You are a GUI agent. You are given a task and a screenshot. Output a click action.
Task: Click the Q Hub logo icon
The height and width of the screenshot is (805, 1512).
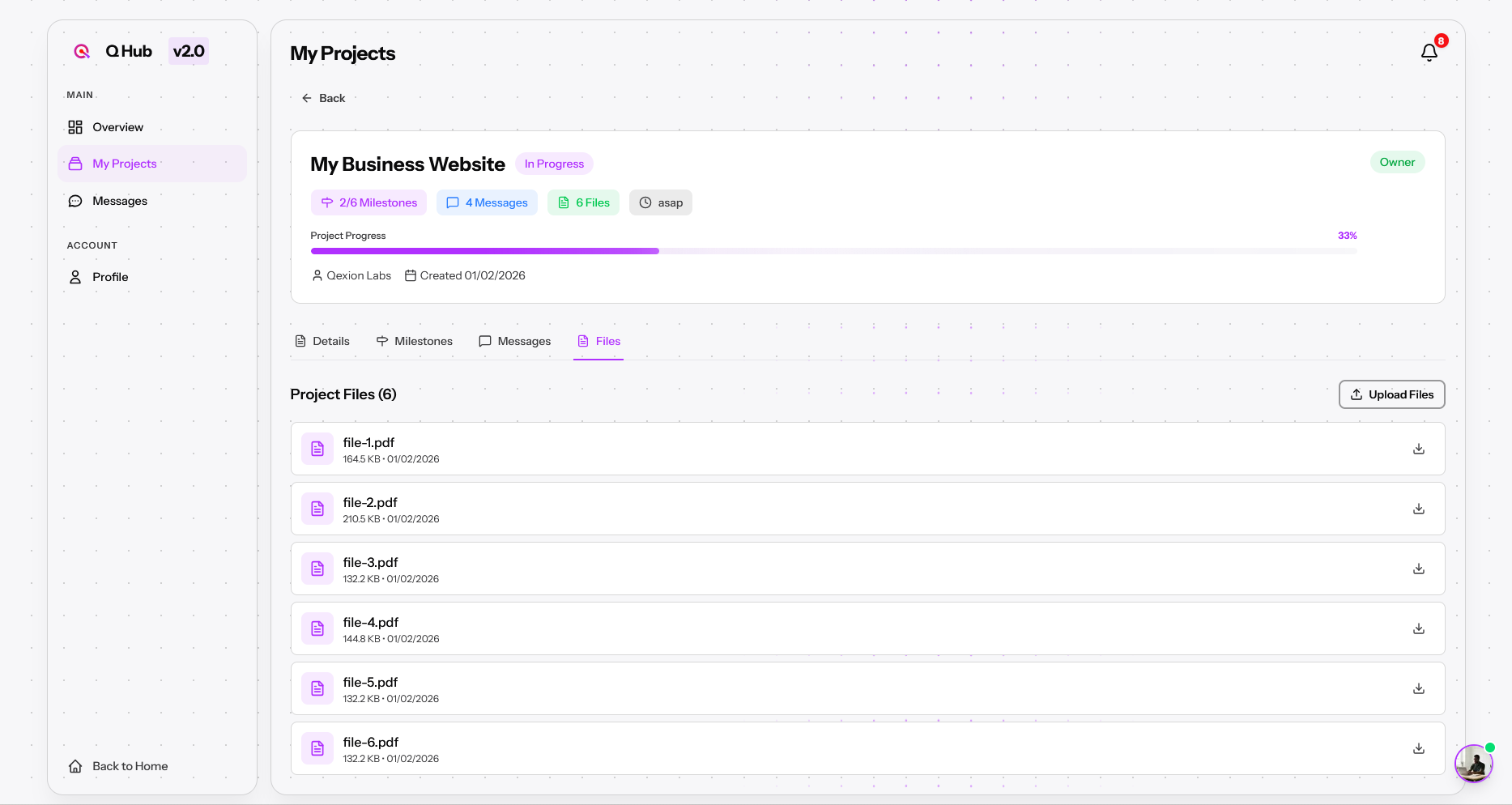tap(81, 50)
